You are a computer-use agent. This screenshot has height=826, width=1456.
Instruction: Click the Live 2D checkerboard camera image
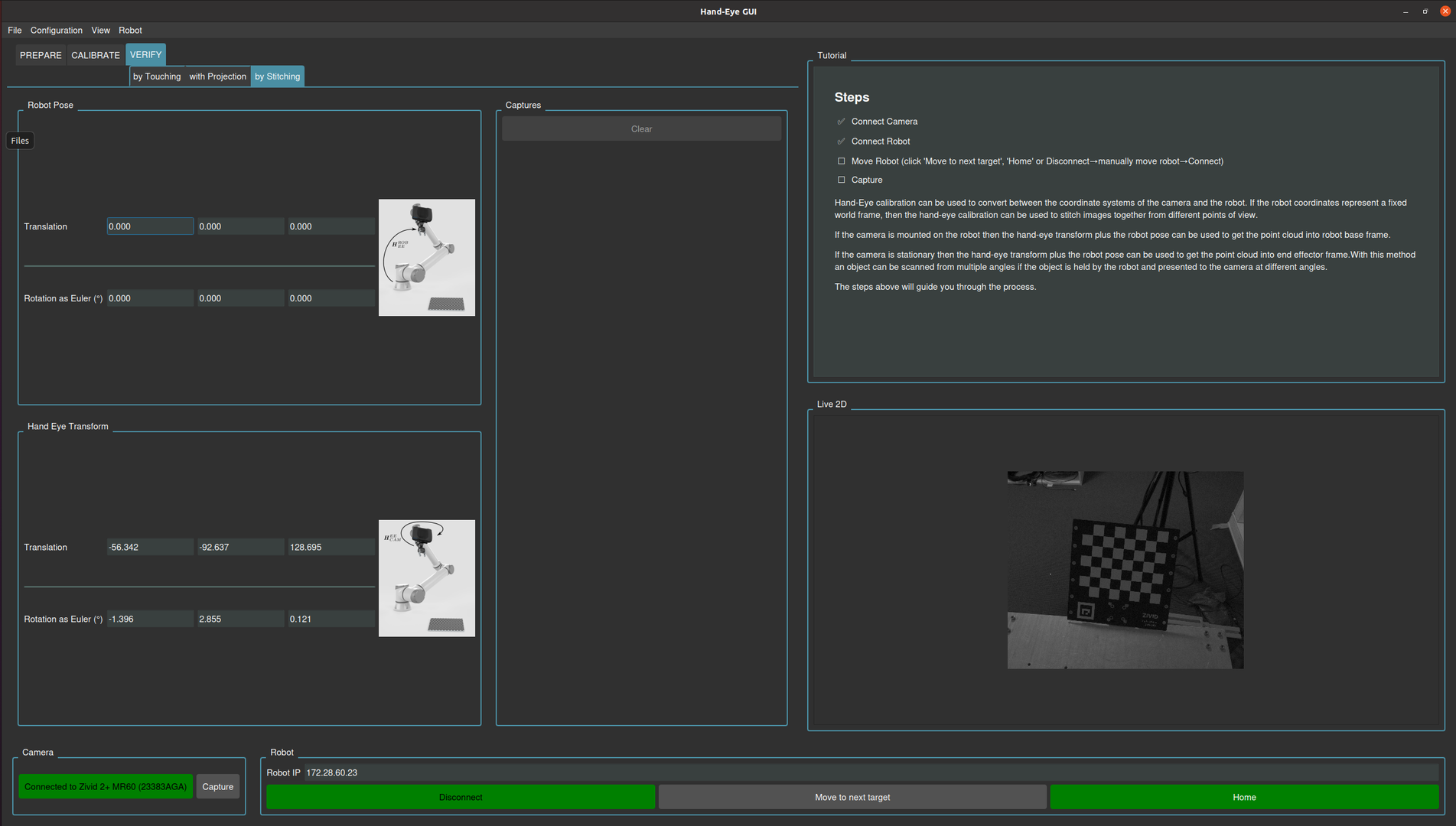pos(1125,570)
